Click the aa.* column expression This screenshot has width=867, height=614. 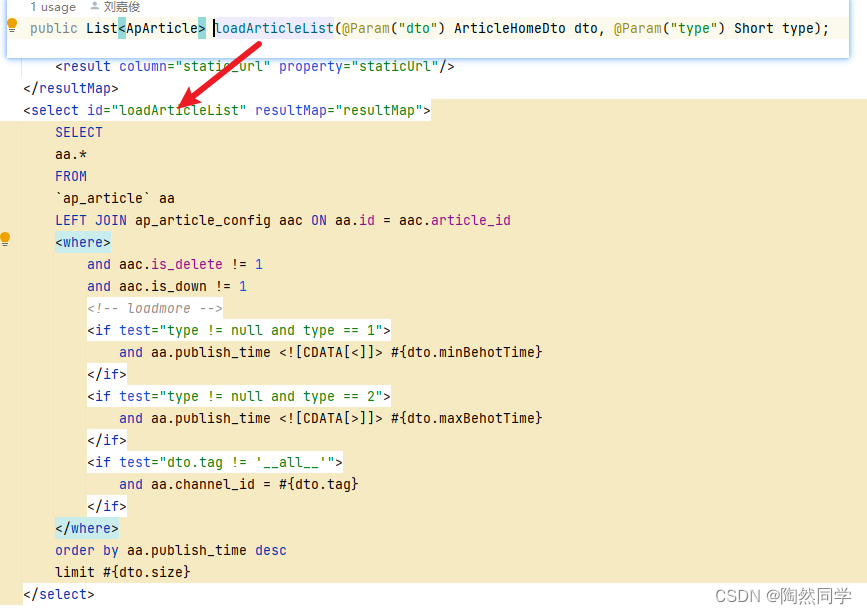click(x=71, y=154)
